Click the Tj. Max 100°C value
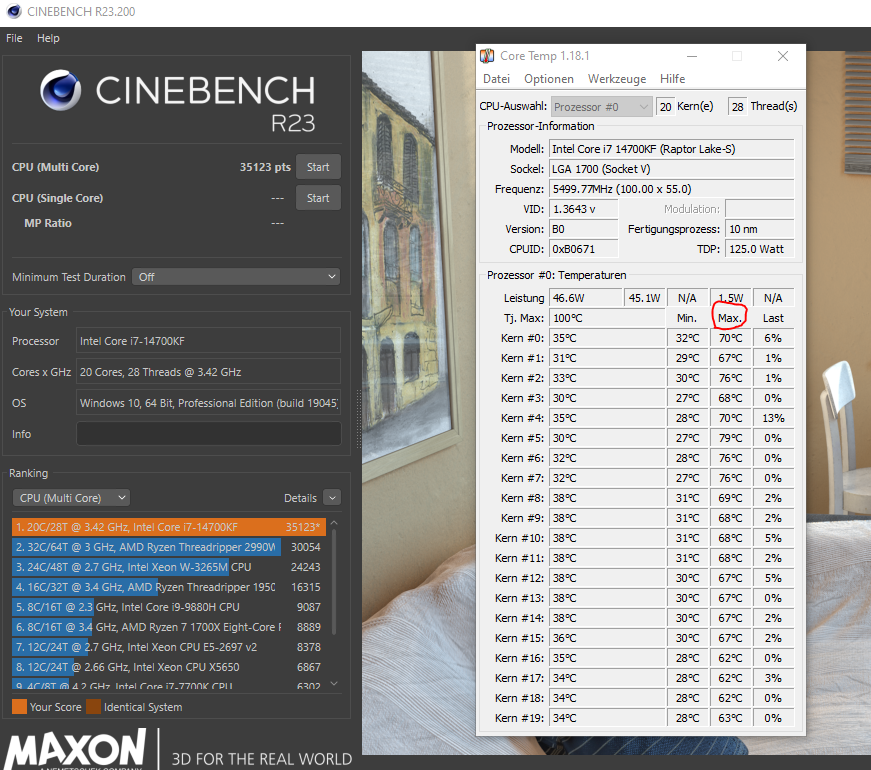The width and height of the screenshot is (871, 770). tap(607, 318)
